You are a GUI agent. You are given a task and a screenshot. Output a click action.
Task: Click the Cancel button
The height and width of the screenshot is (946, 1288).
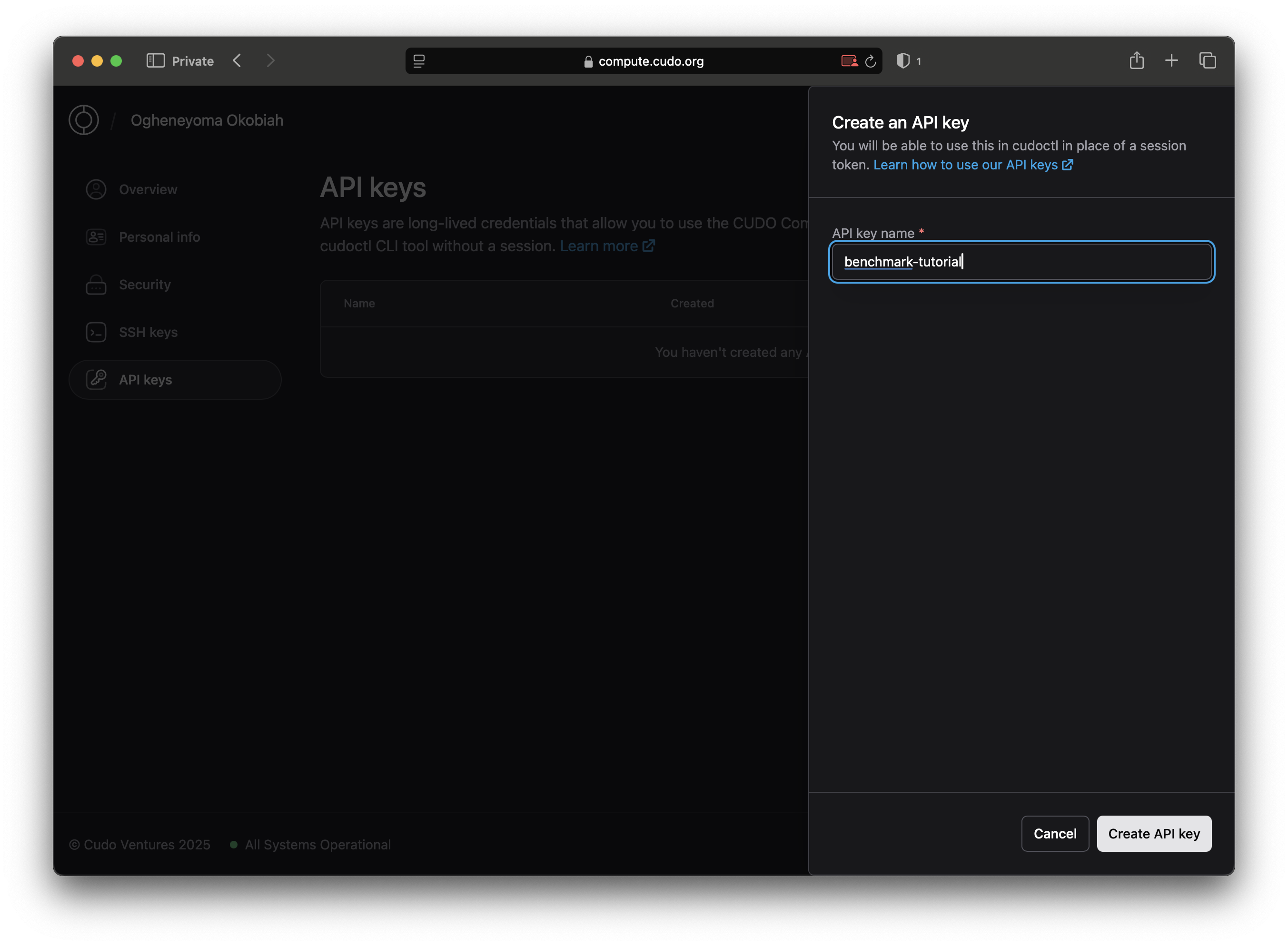click(x=1055, y=834)
